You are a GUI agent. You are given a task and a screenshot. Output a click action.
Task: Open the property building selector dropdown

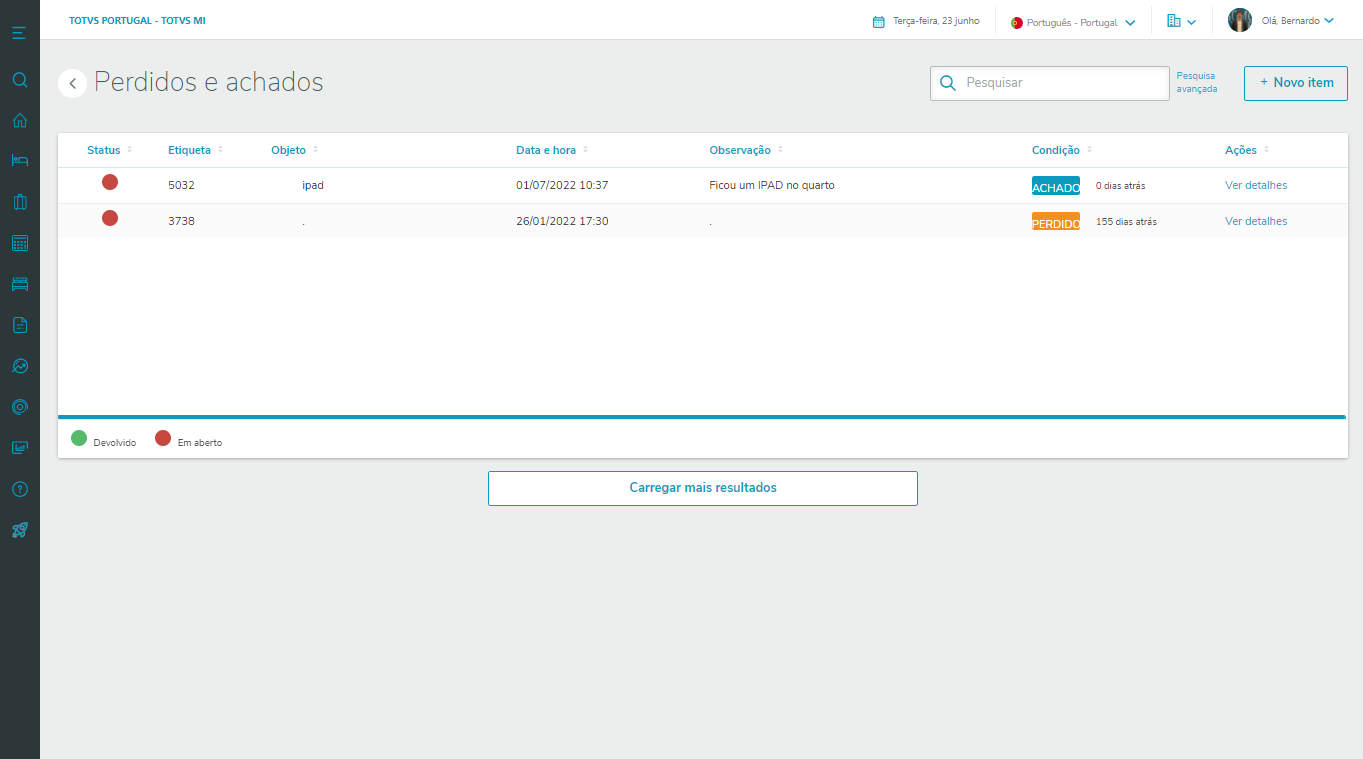pos(1181,21)
